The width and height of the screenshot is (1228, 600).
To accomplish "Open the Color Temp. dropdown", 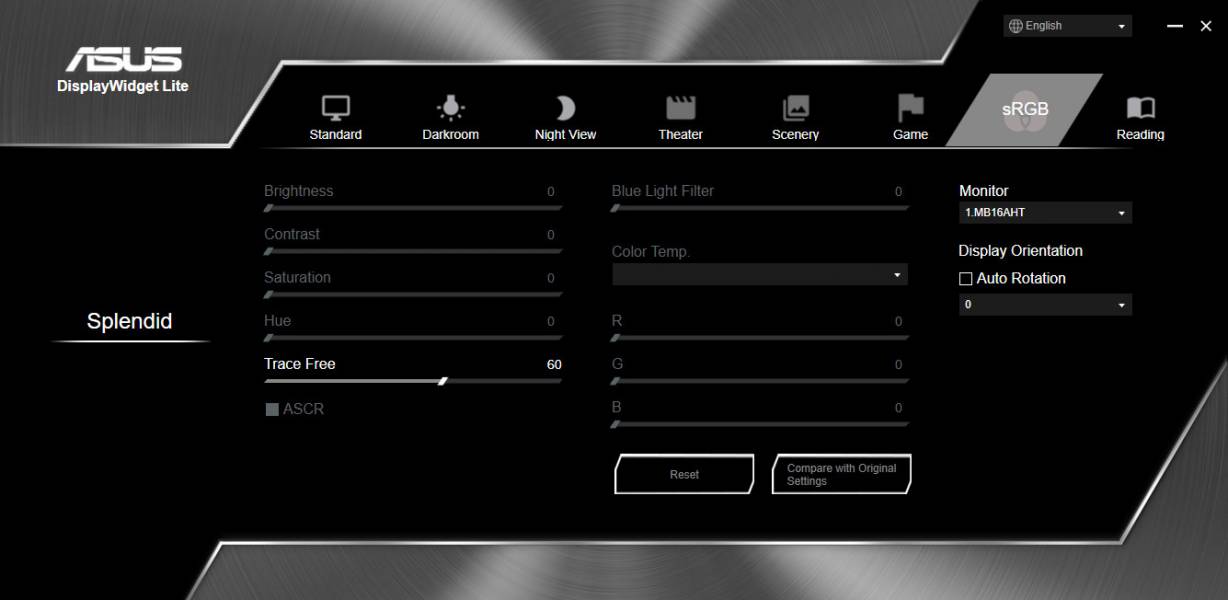I will [x=760, y=274].
